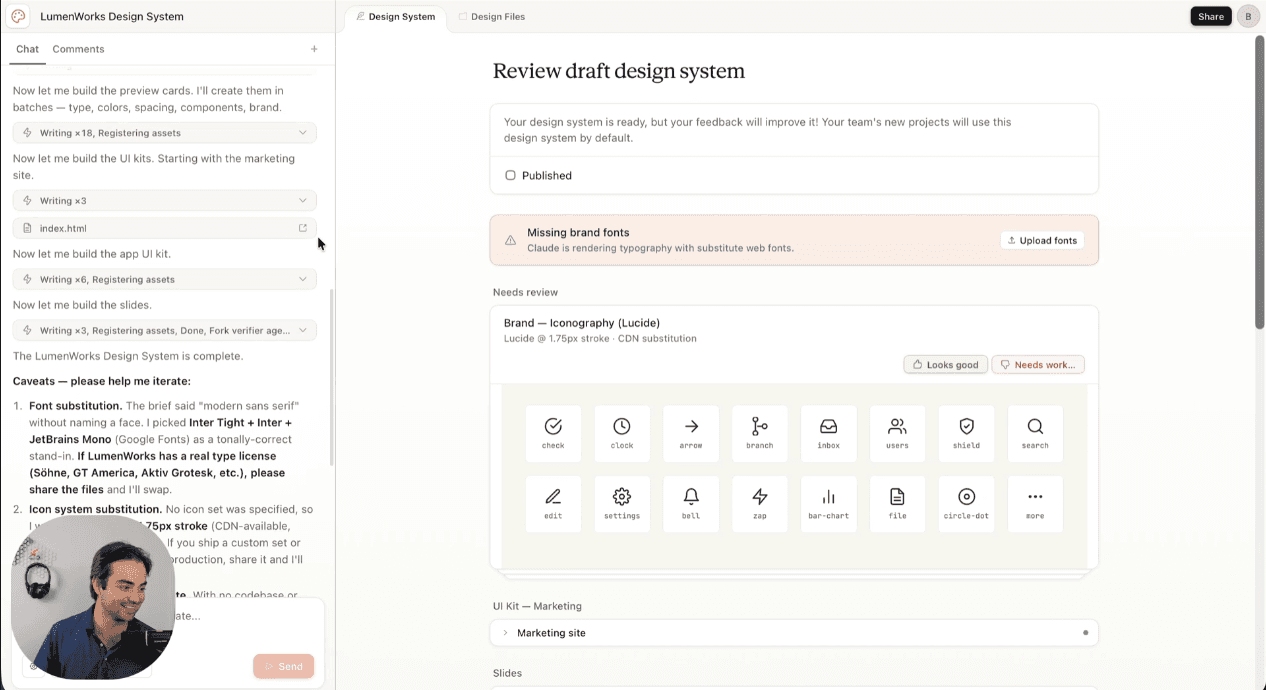
Task: Select the zap lightning icon tile
Action: click(x=759, y=503)
